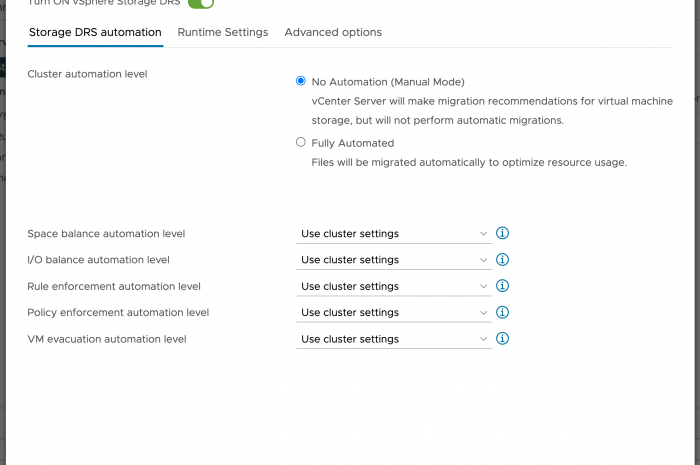The width and height of the screenshot is (700, 465).
Task: Open info tooltip for Space balance automation
Action: (x=503, y=233)
